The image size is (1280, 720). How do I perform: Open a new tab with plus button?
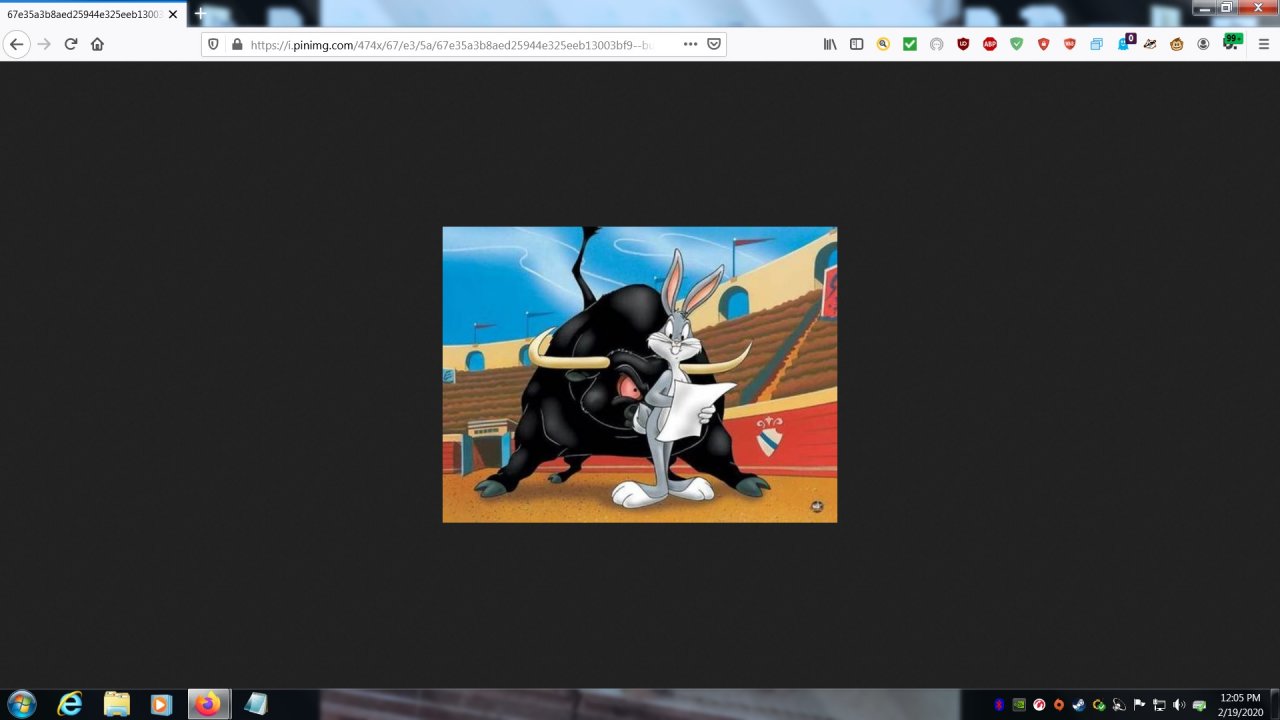(x=199, y=14)
